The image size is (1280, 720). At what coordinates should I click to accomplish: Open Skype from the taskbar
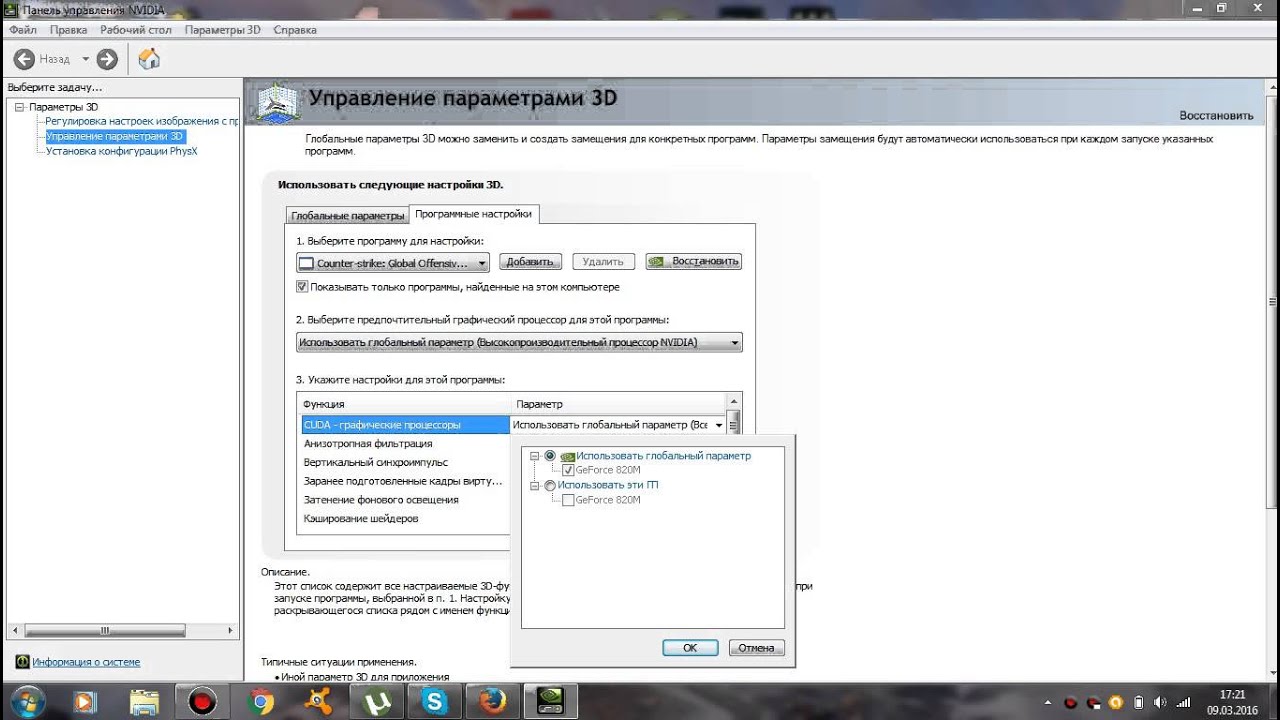[436, 702]
